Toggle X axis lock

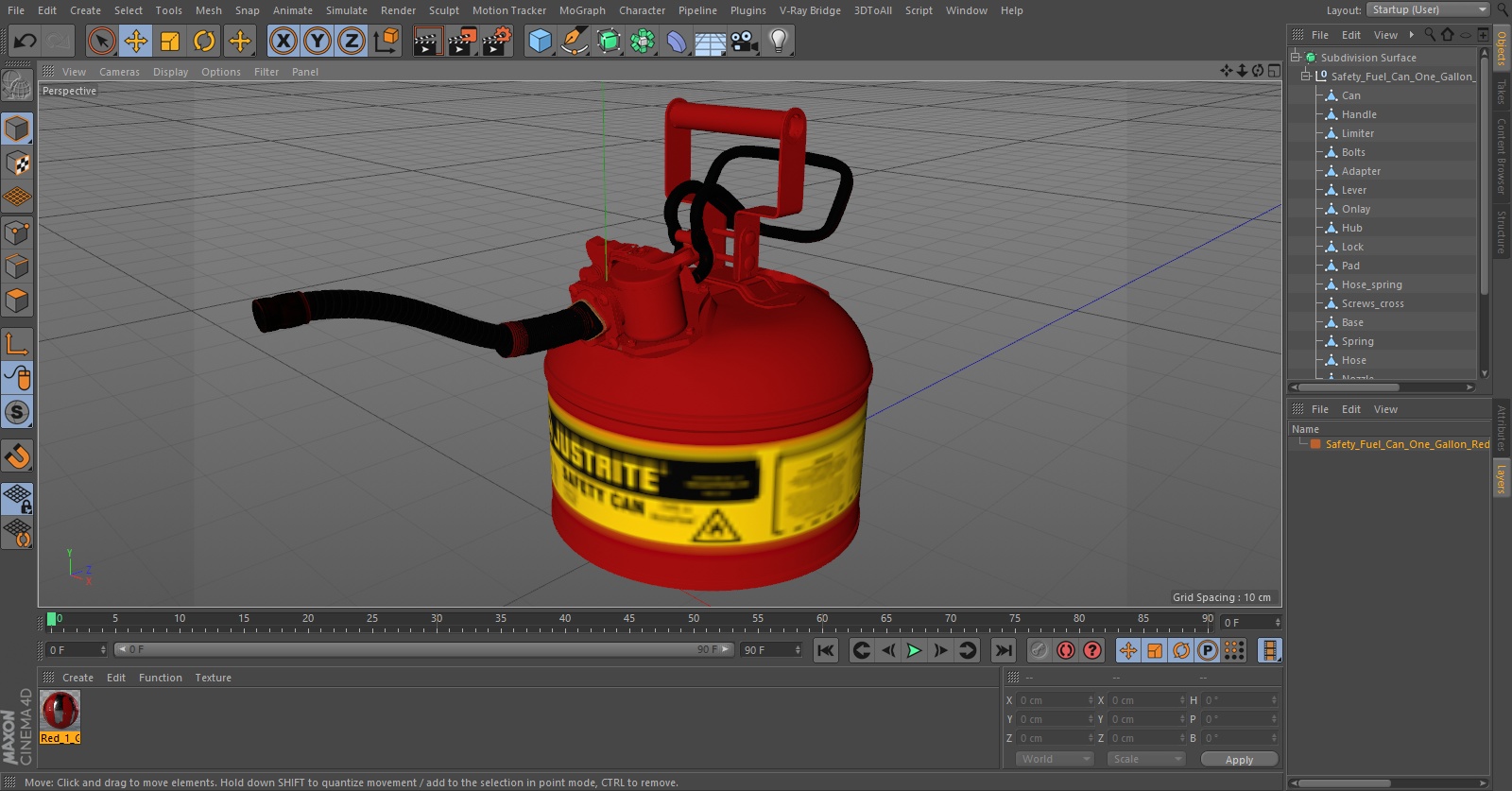pos(283,41)
